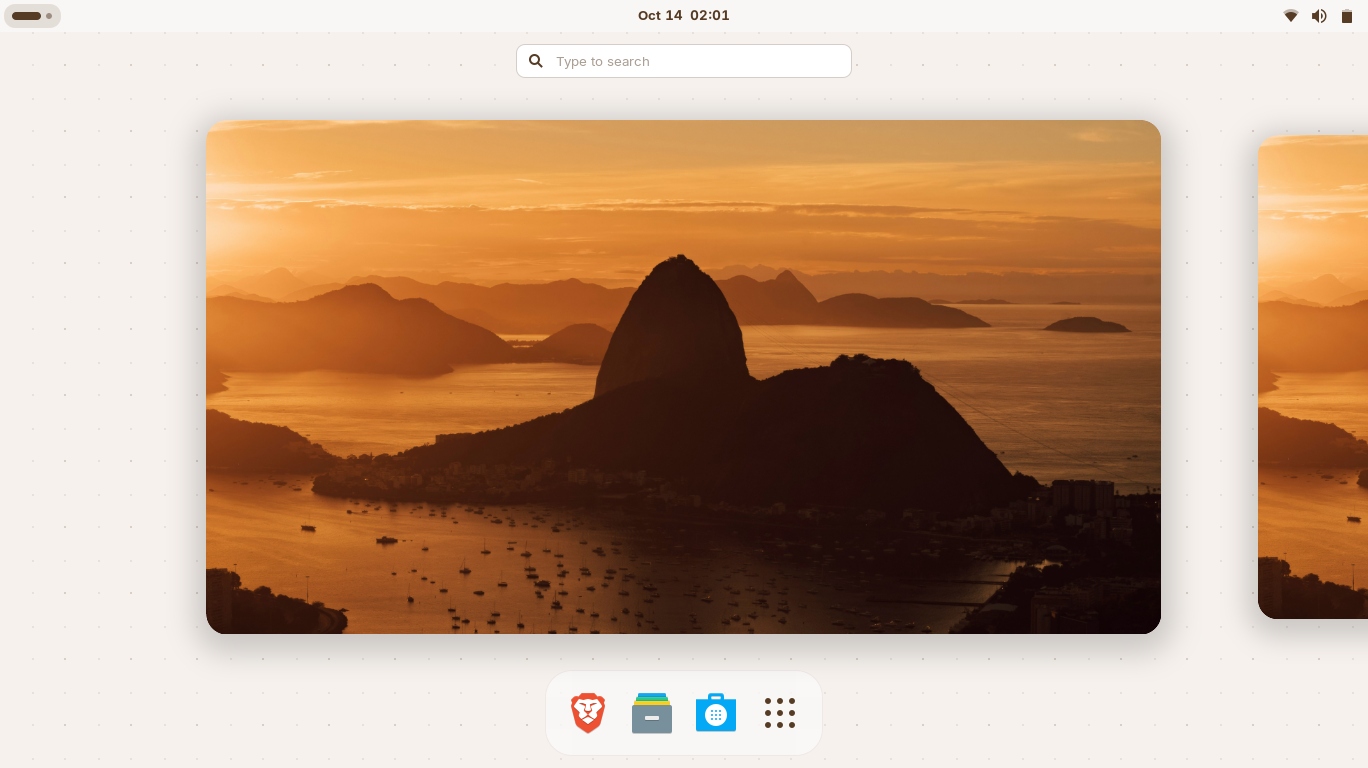Toggle the Activities overview workspace indicator
Viewport: 1368px width, 768px height.
click(x=32, y=16)
